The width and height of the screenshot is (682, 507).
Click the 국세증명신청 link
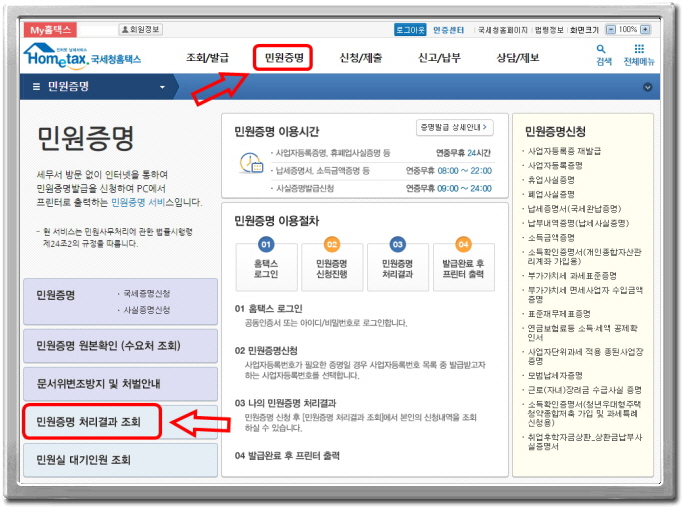[147, 294]
